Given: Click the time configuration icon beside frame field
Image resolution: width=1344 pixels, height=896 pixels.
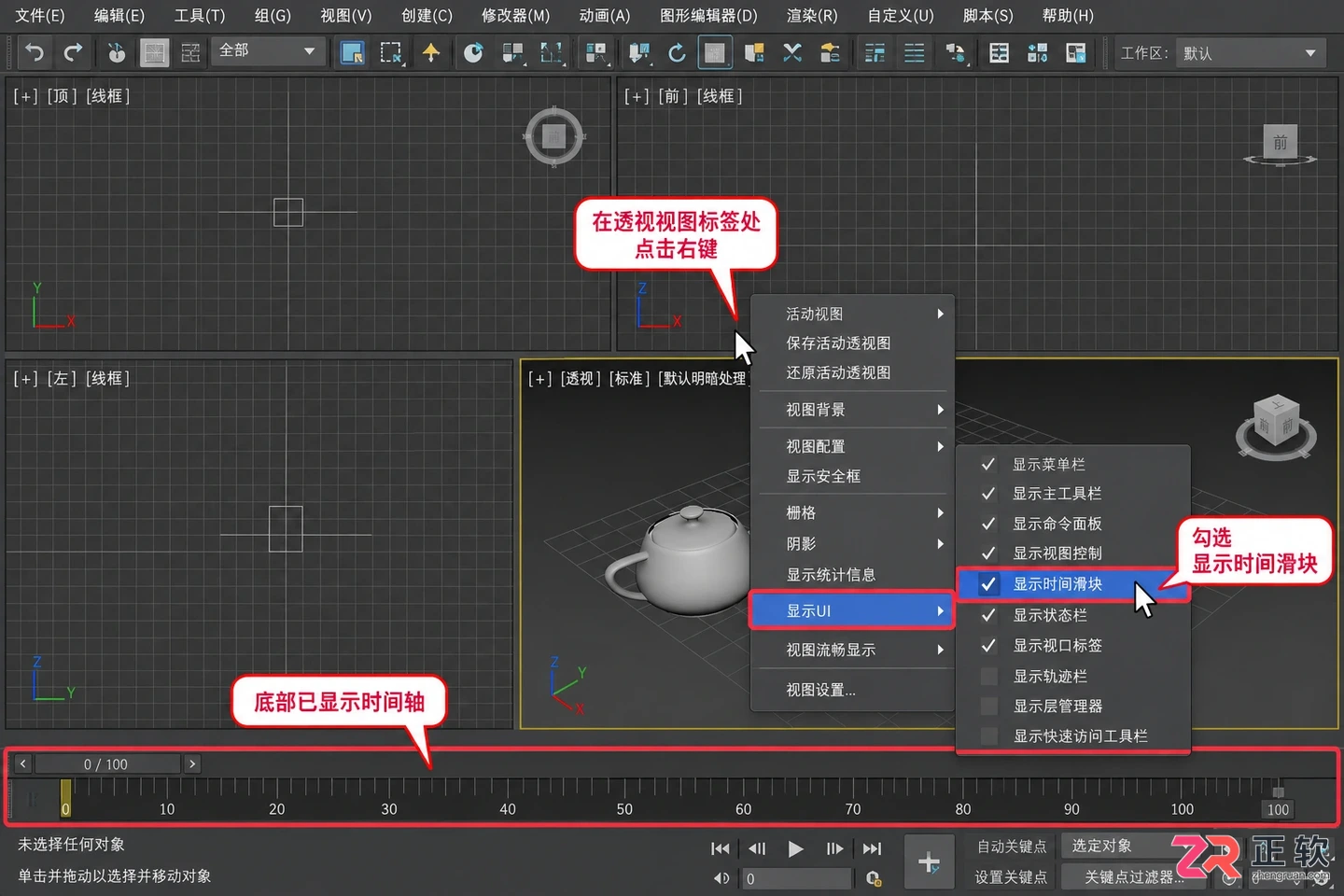Looking at the screenshot, I should coord(873,878).
